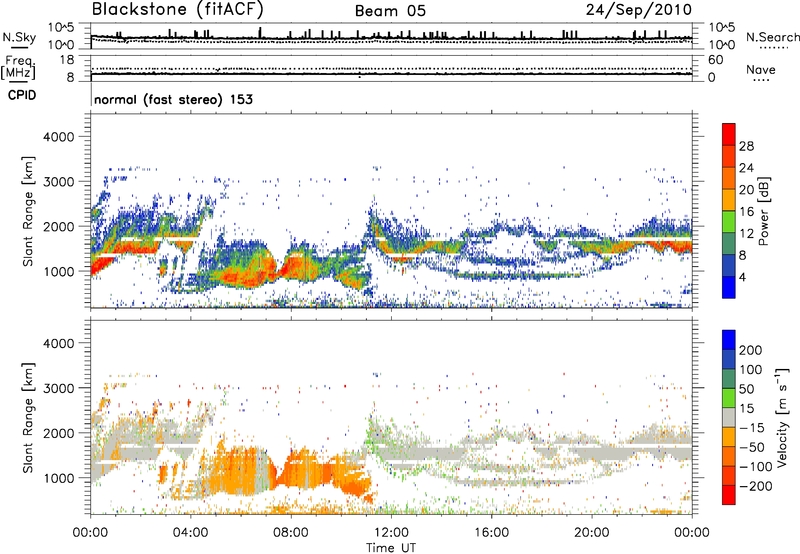Select the 'Beam 05' header label
The image size is (800, 554).
[390, 11]
